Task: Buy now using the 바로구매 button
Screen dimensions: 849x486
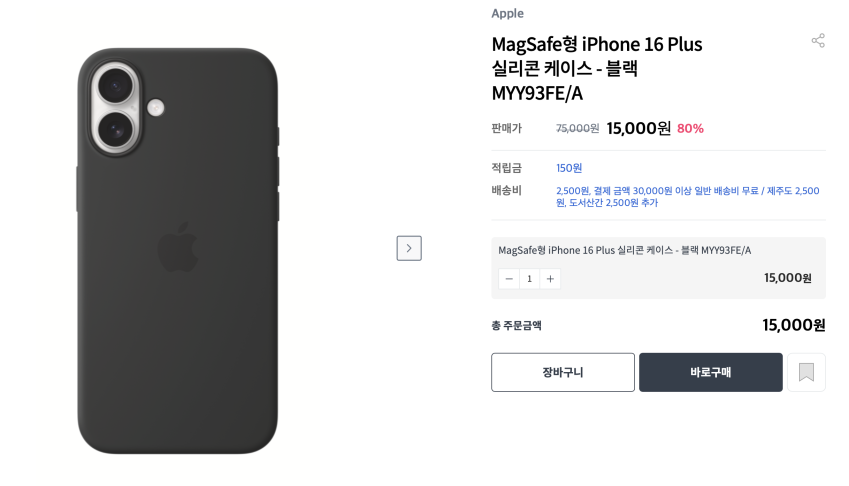Action: (x=710, y=372)
